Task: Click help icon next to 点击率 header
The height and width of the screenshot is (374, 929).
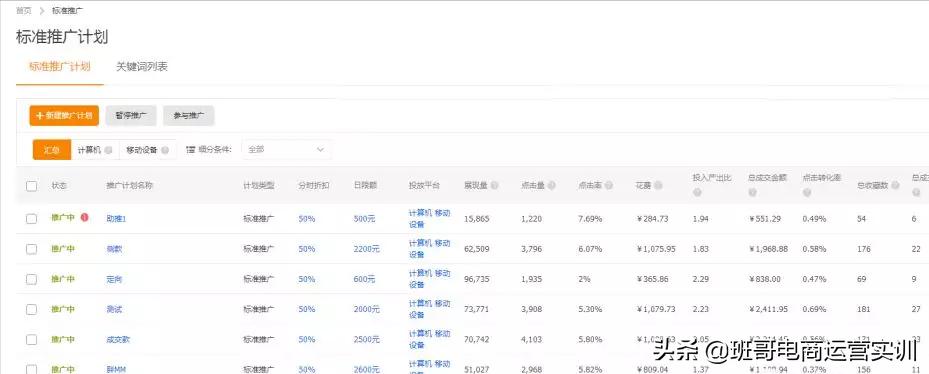Action: point(608,186)
